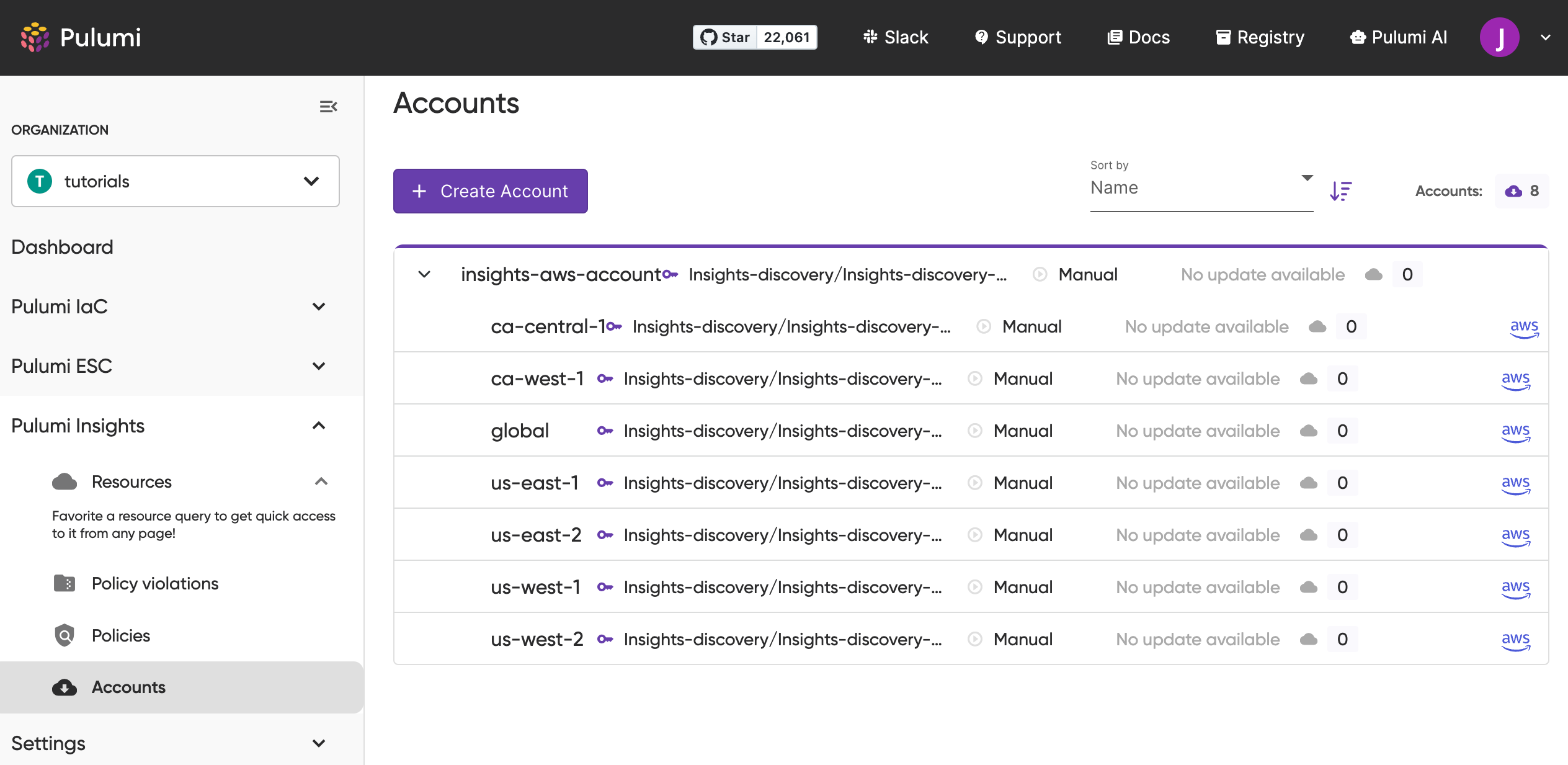The height and width of the screenshot is (765, 1568).
Task: Click the ESC environment link on insights-aws-account row
Action: coord(848,274)
